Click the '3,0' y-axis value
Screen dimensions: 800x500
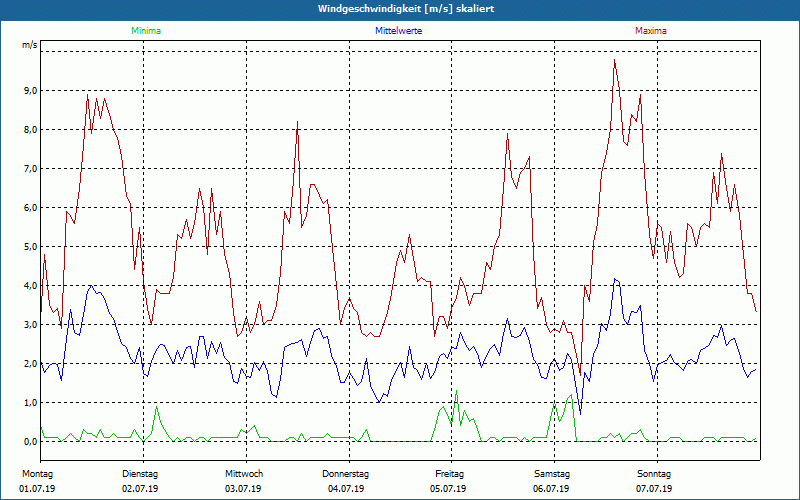coord(30,325)
